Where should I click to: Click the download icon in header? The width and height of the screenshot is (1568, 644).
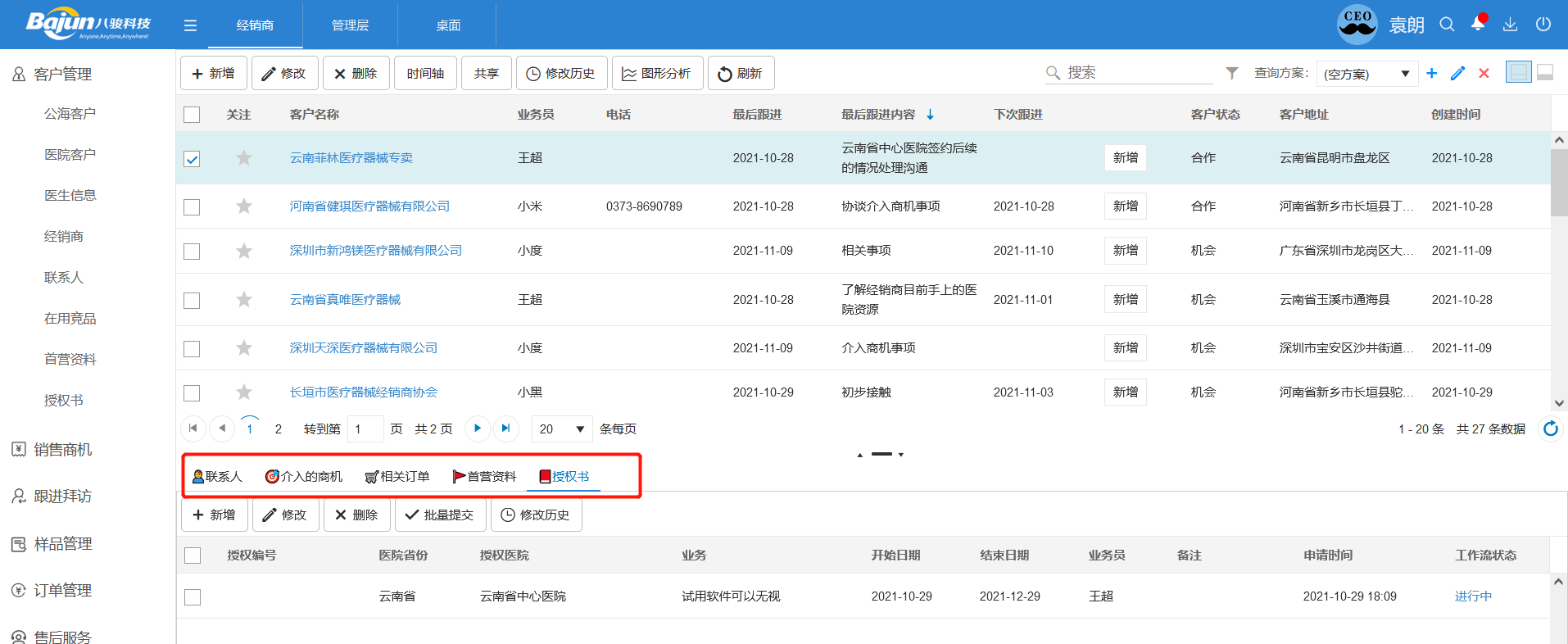[x=1510, y=25]
